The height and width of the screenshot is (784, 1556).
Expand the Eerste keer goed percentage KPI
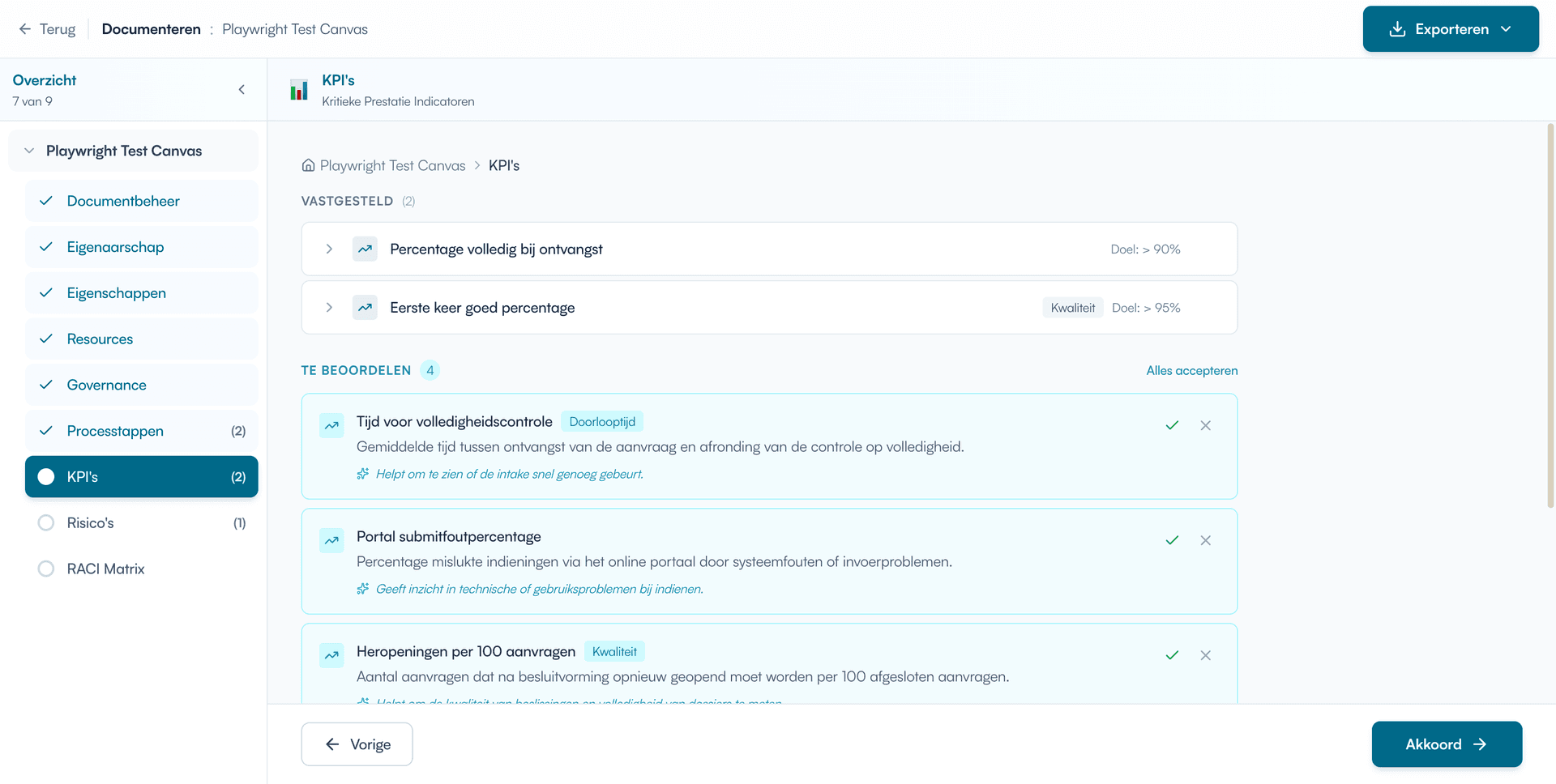(x=329, y=307)
